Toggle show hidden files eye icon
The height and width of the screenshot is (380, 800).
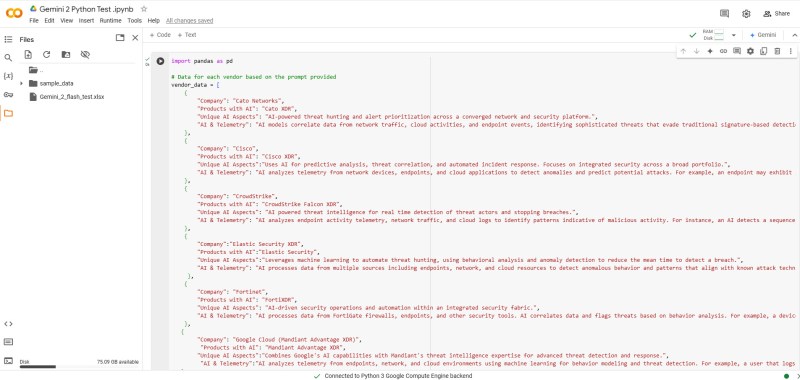pyautogui.click(x=85, y=55)
